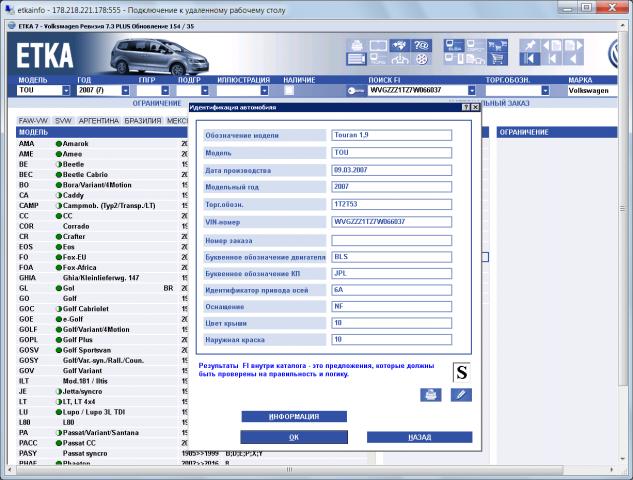Click the Обозначение модели field with Touran 1,9
This screenshot has height=480, width=633.
coord(391,135)
